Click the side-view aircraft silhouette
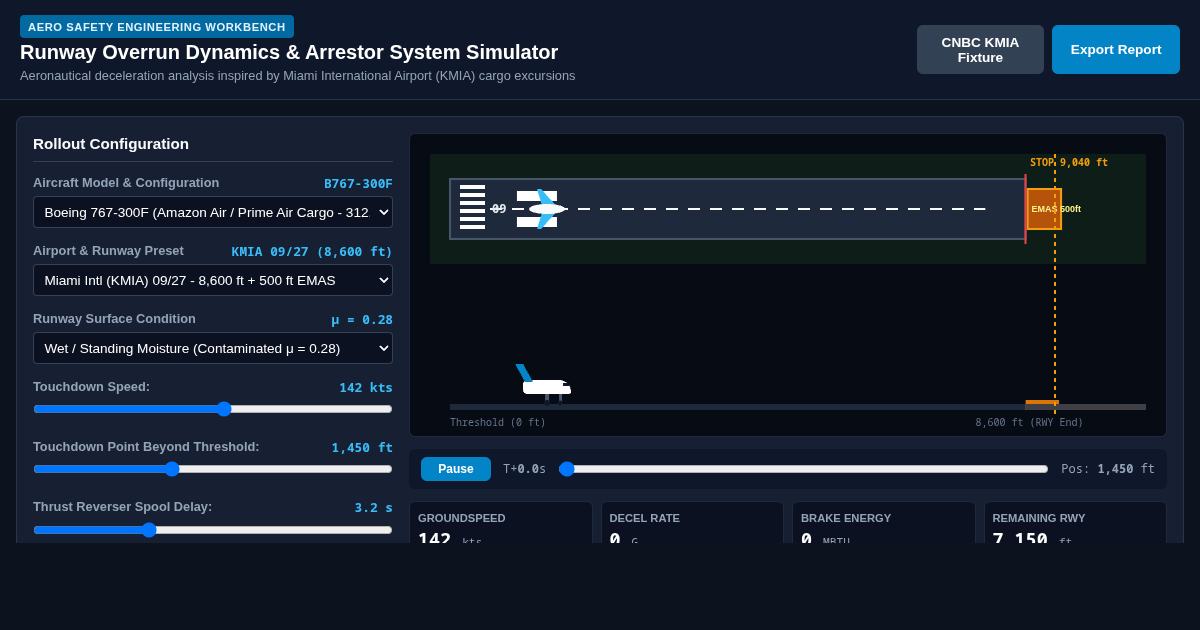Viewport: 1200px width, 630px height. point(543,384)
